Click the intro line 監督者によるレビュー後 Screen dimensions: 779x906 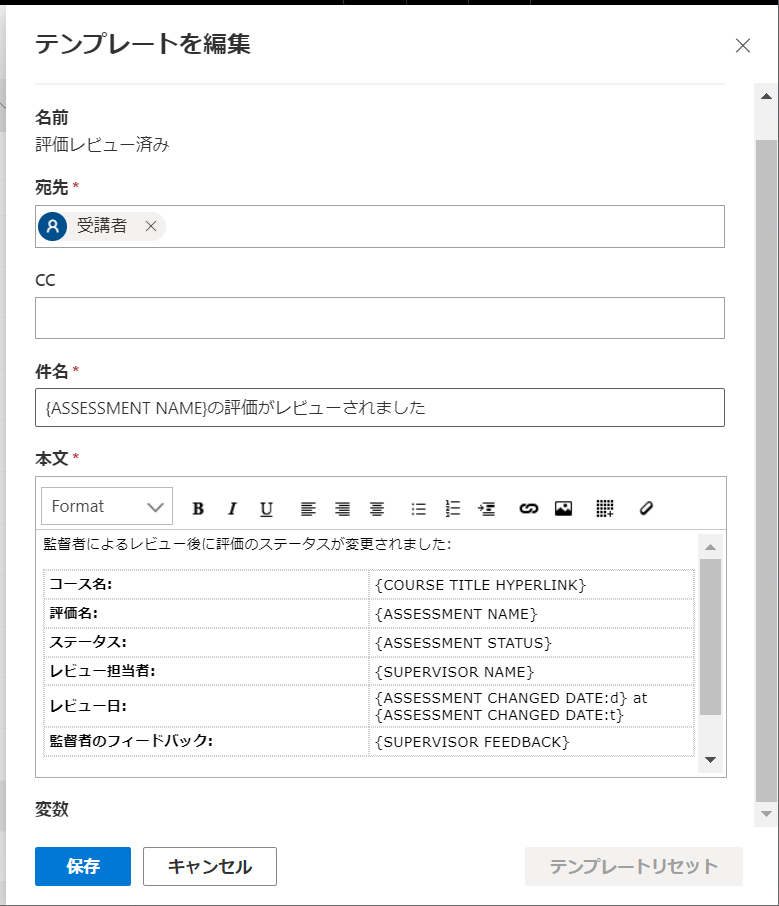pyautogui.click(x=247, y=544)
